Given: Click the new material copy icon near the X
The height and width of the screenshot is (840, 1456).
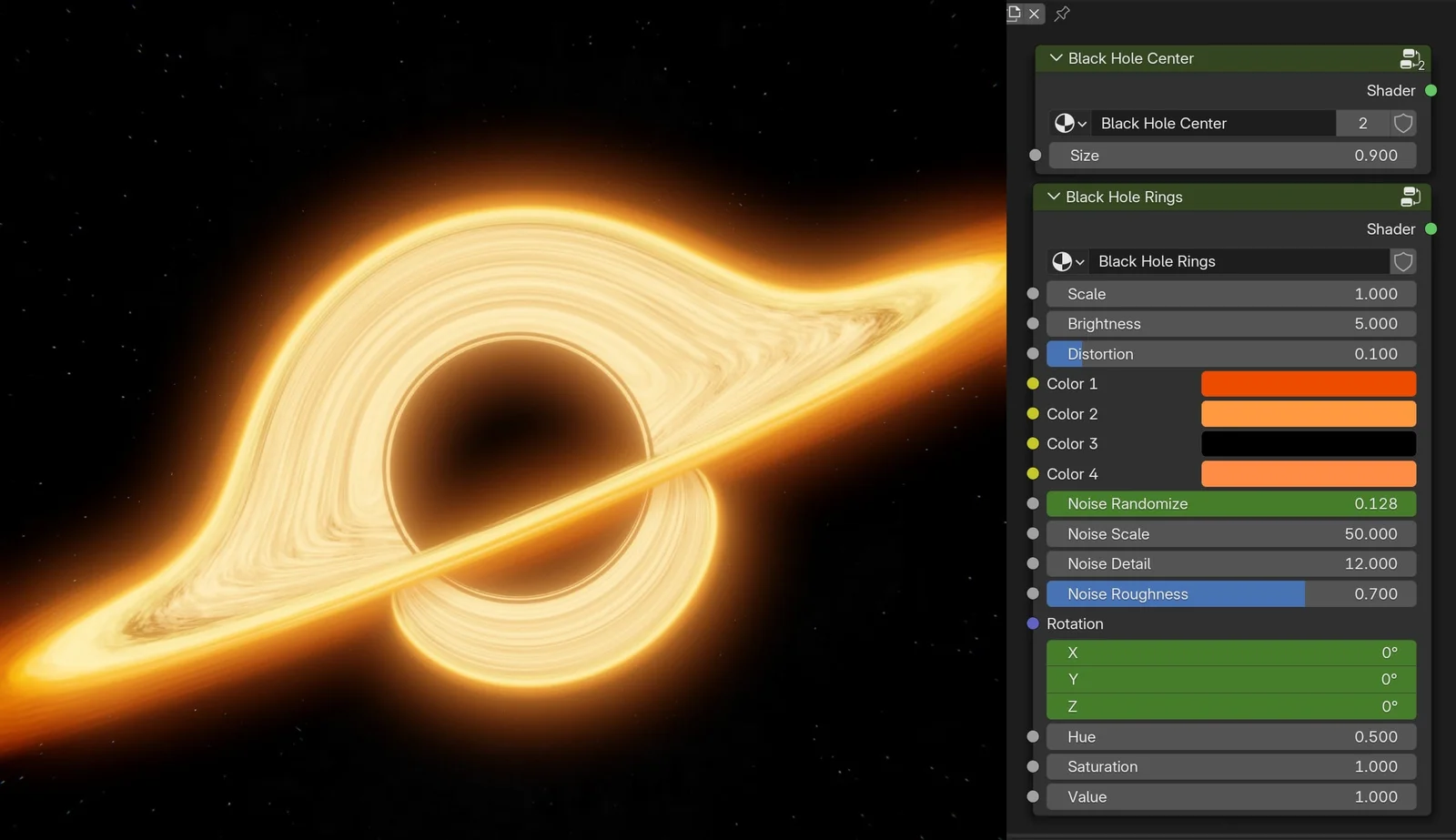Looking at the screenshot, I should click(1014, 13).
